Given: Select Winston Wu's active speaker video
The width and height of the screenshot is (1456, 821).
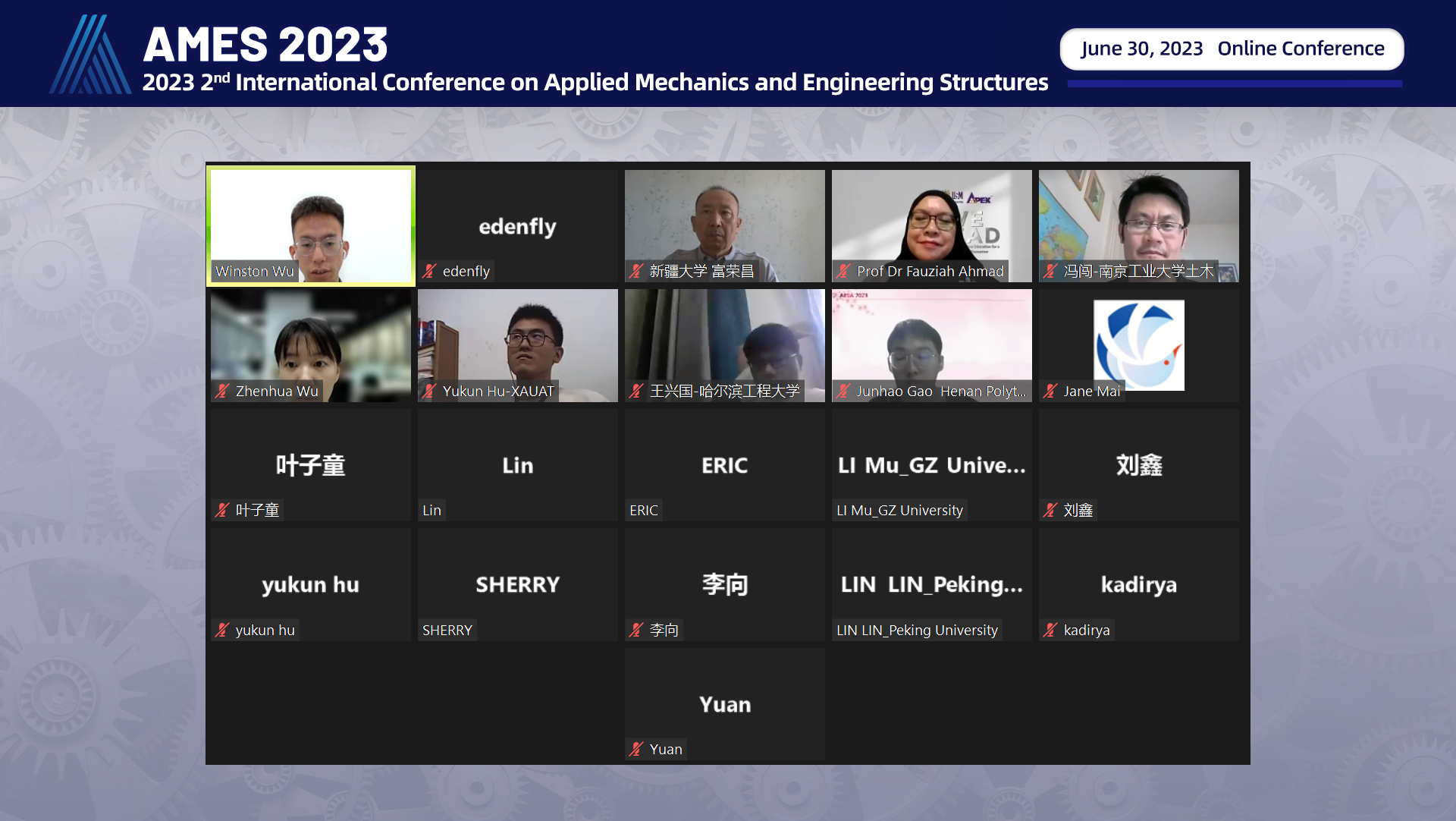Looking at the screenshot, I should pos(311,226).
